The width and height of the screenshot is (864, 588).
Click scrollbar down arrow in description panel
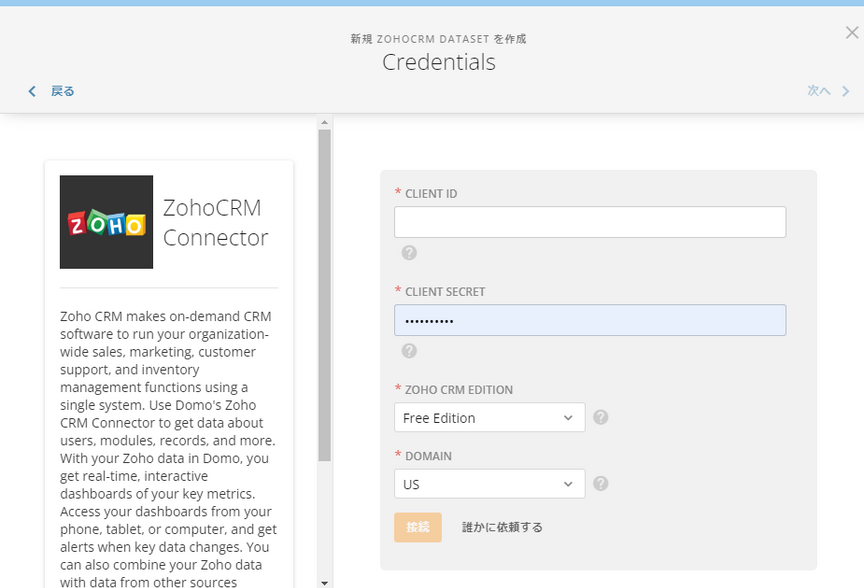click(325, 582)
